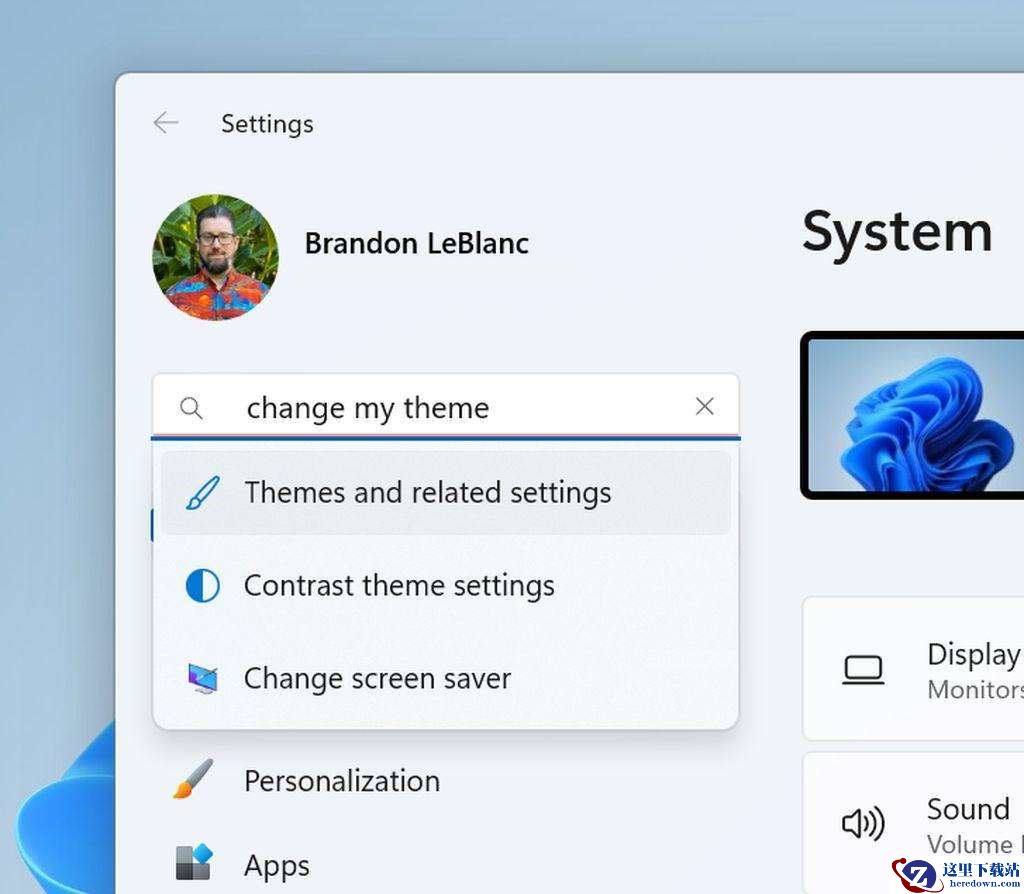Clear the search text with X
Screen dimensions: 1024x894
(704, 406)
